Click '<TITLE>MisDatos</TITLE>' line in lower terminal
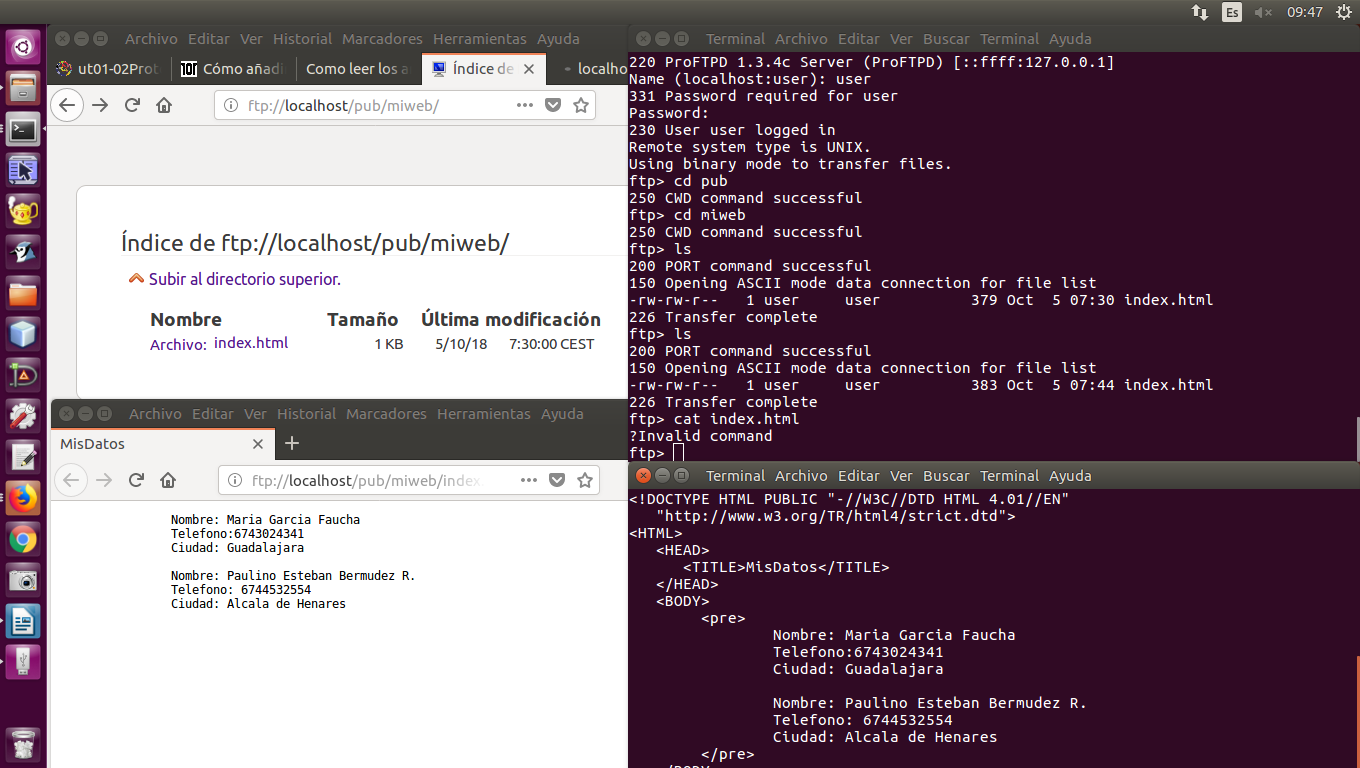1360x768 pixels. pyautogui.click(x=786, y=567)
